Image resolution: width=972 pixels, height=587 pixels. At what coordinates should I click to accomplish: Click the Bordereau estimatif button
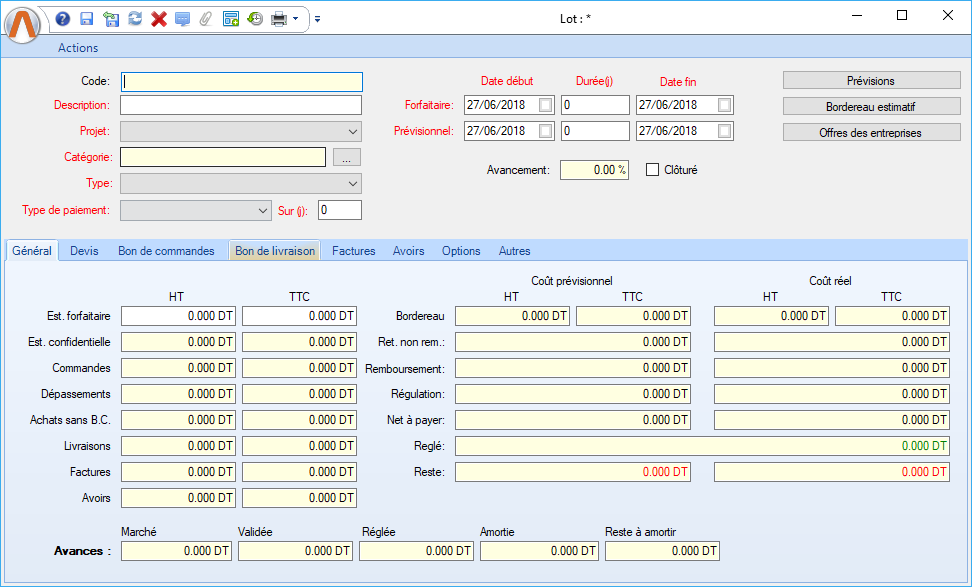tap(870, 106)
